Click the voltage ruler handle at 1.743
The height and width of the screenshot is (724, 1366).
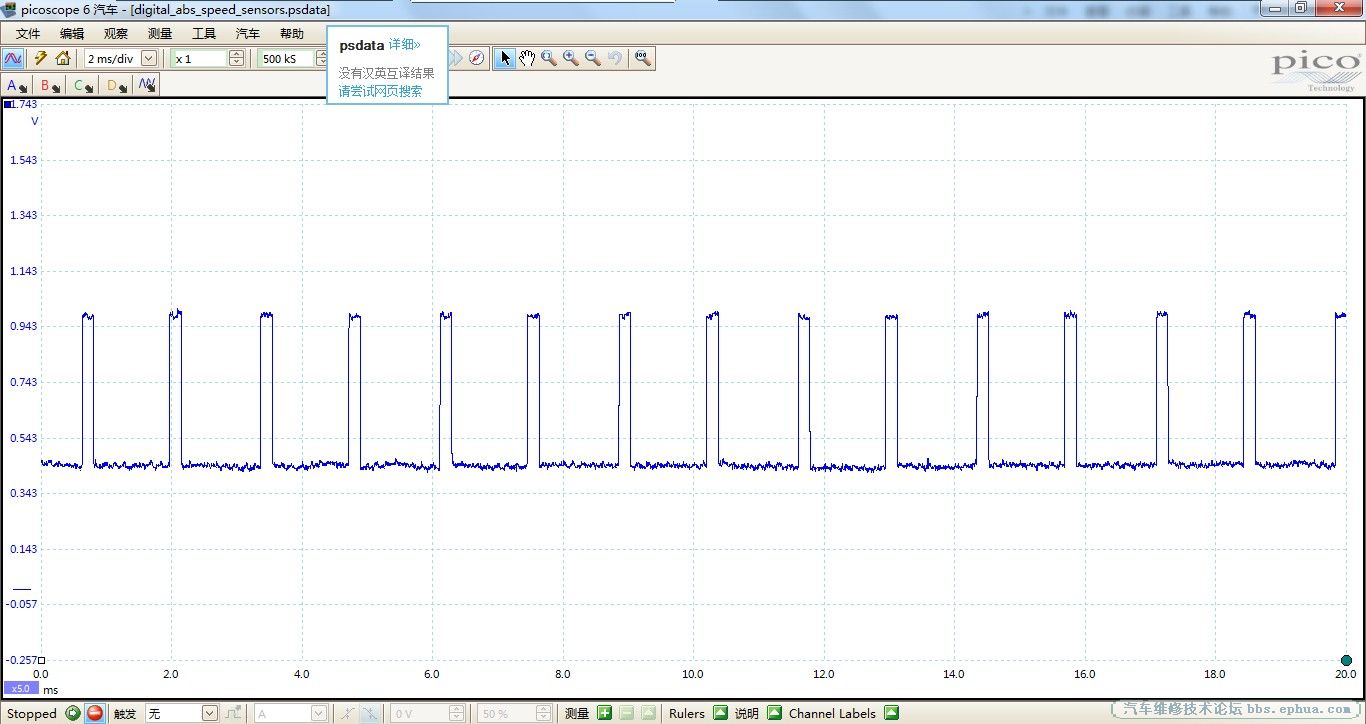[8, 104]
